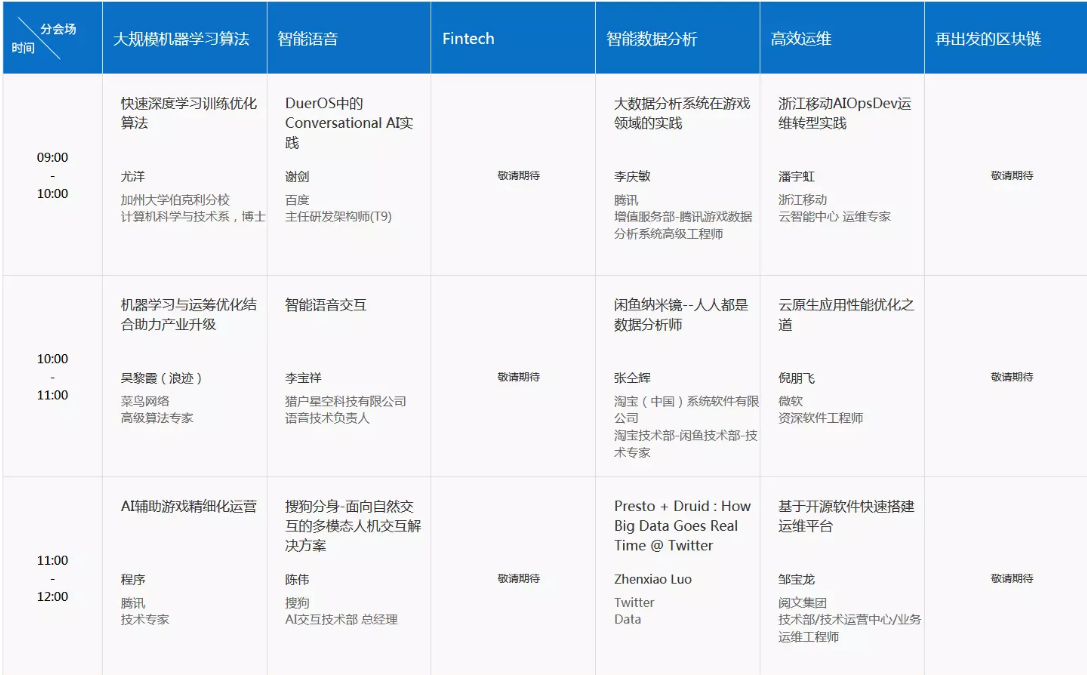Click the company 菜鸟网络

145,401
